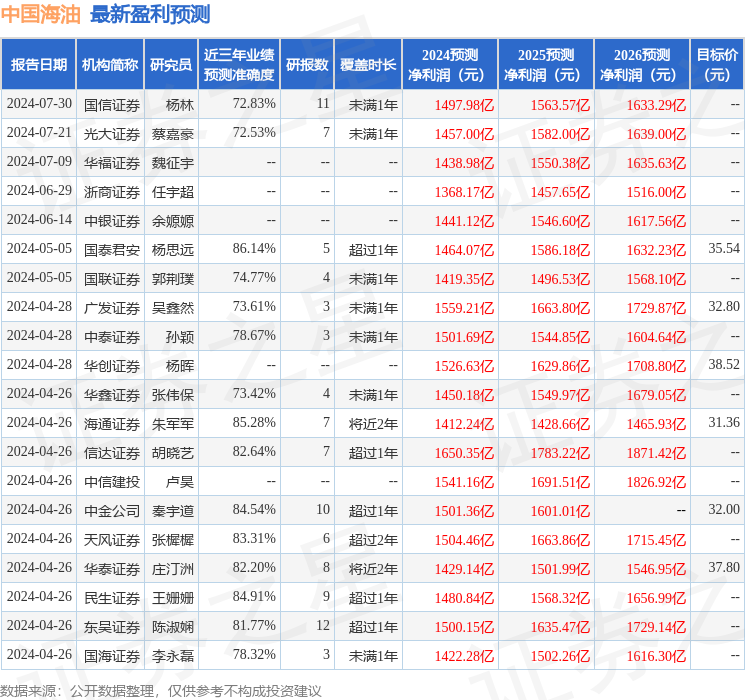Select the 国信证券 institution cell
Screen dimensions: 745x700
112,105
